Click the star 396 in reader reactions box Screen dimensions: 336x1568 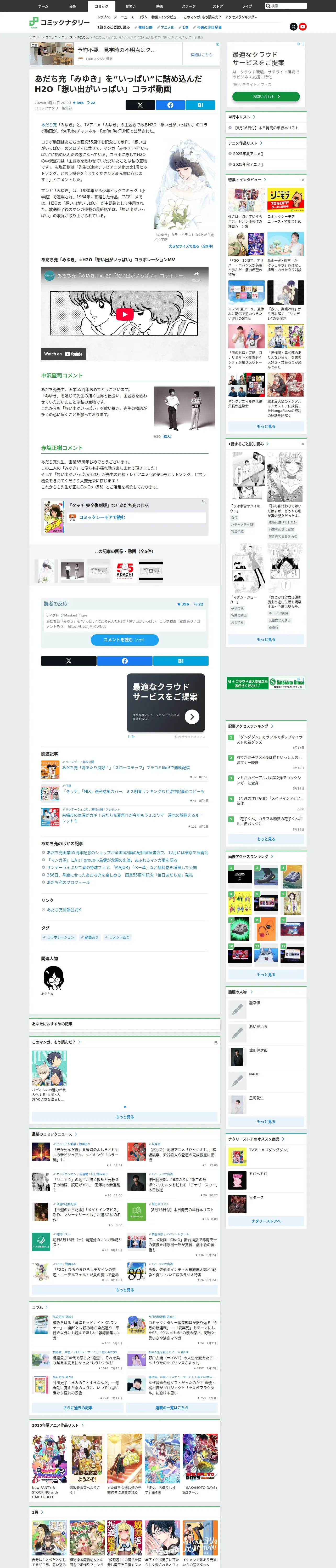183,604
